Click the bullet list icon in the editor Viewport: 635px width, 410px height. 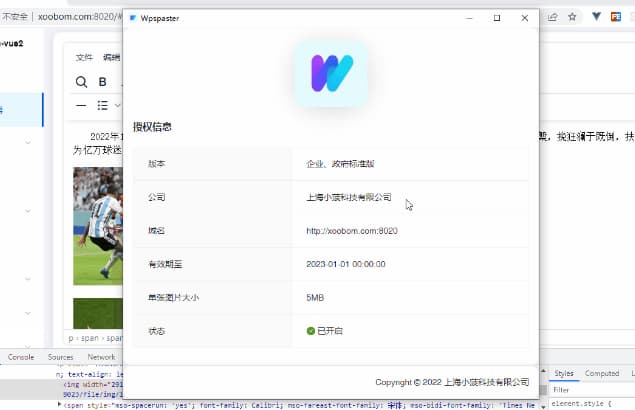pos(102,106)
